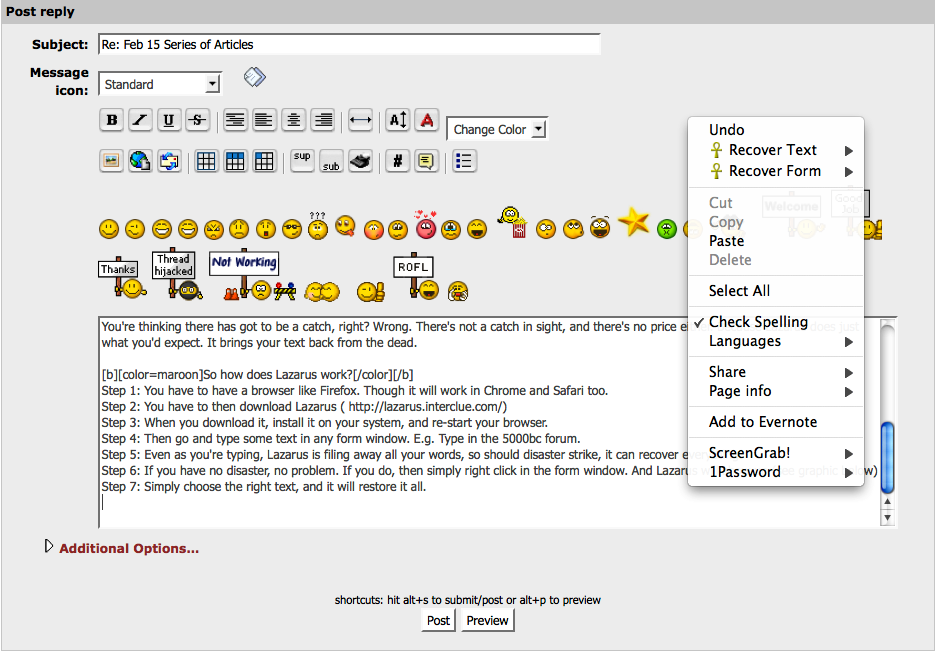
Task: Click scrollbar up arrow in message box
Action: pos(887,502)
